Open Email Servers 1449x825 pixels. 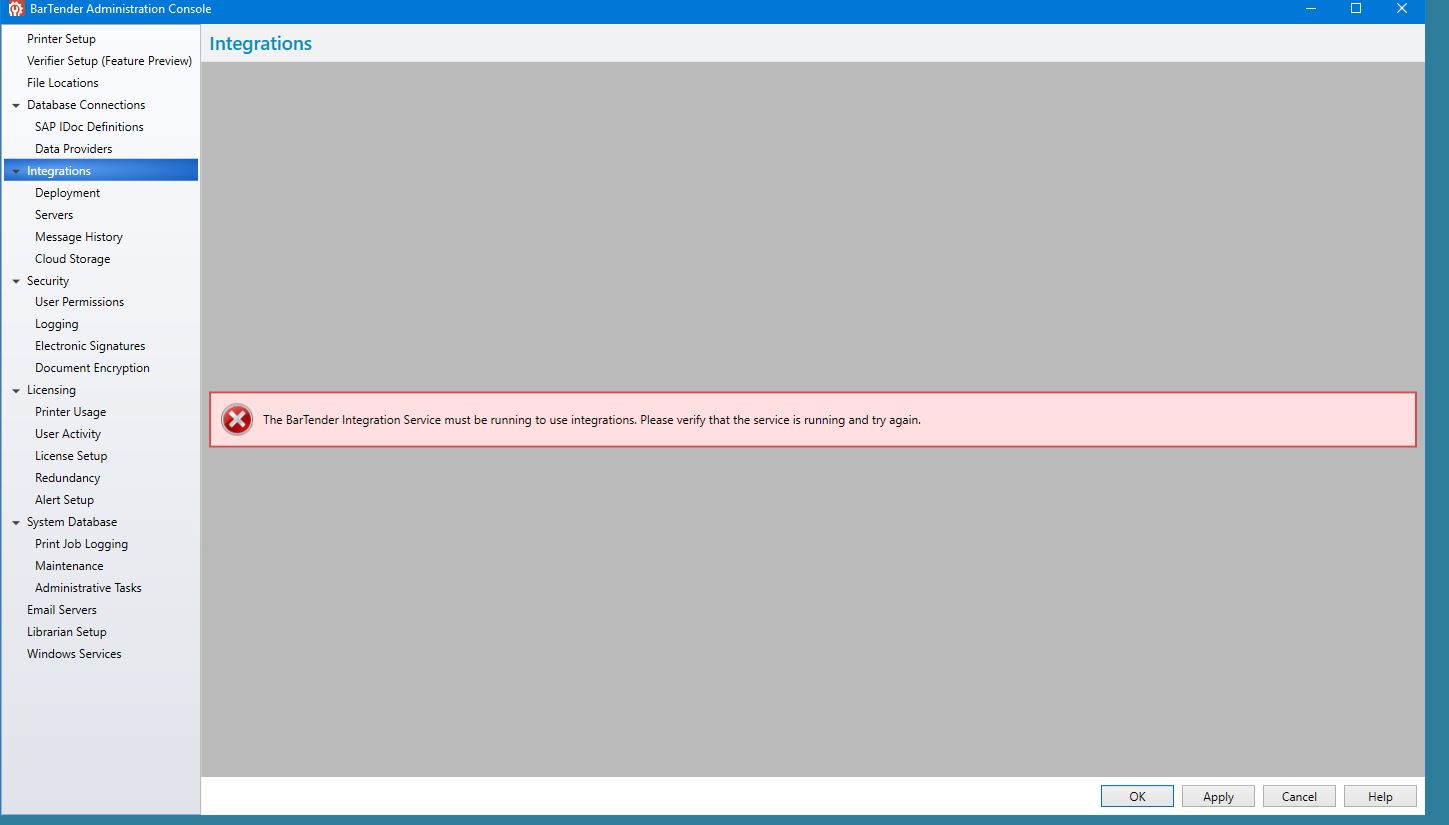coord(62,610)
